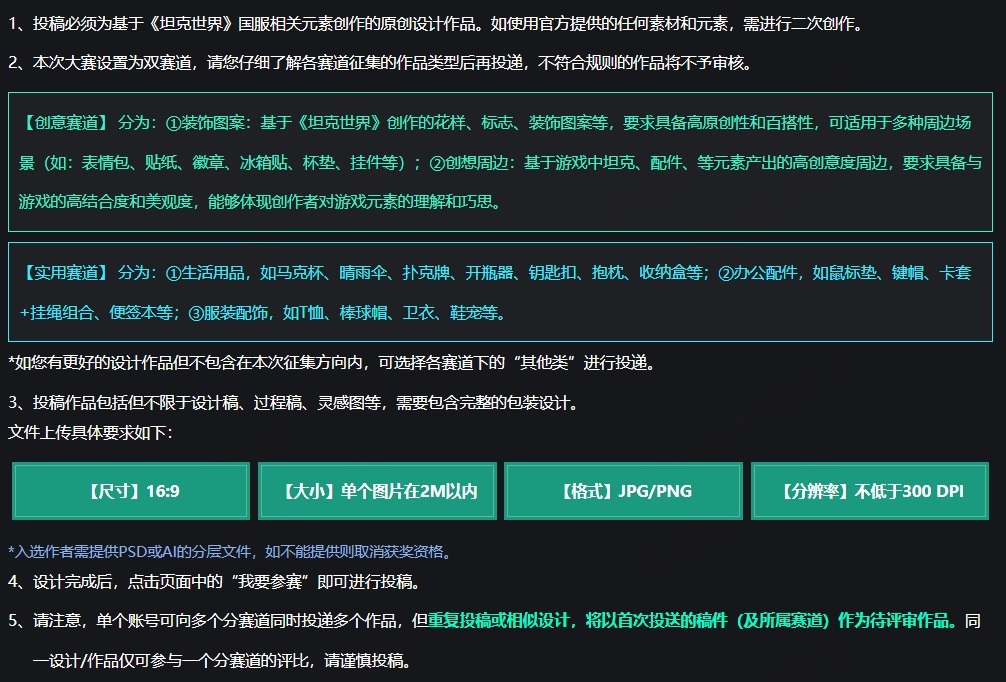This screenshot has height=682, width=1006.
Task: Click the 【格式】JPG/PNG button
Action: 624,491
